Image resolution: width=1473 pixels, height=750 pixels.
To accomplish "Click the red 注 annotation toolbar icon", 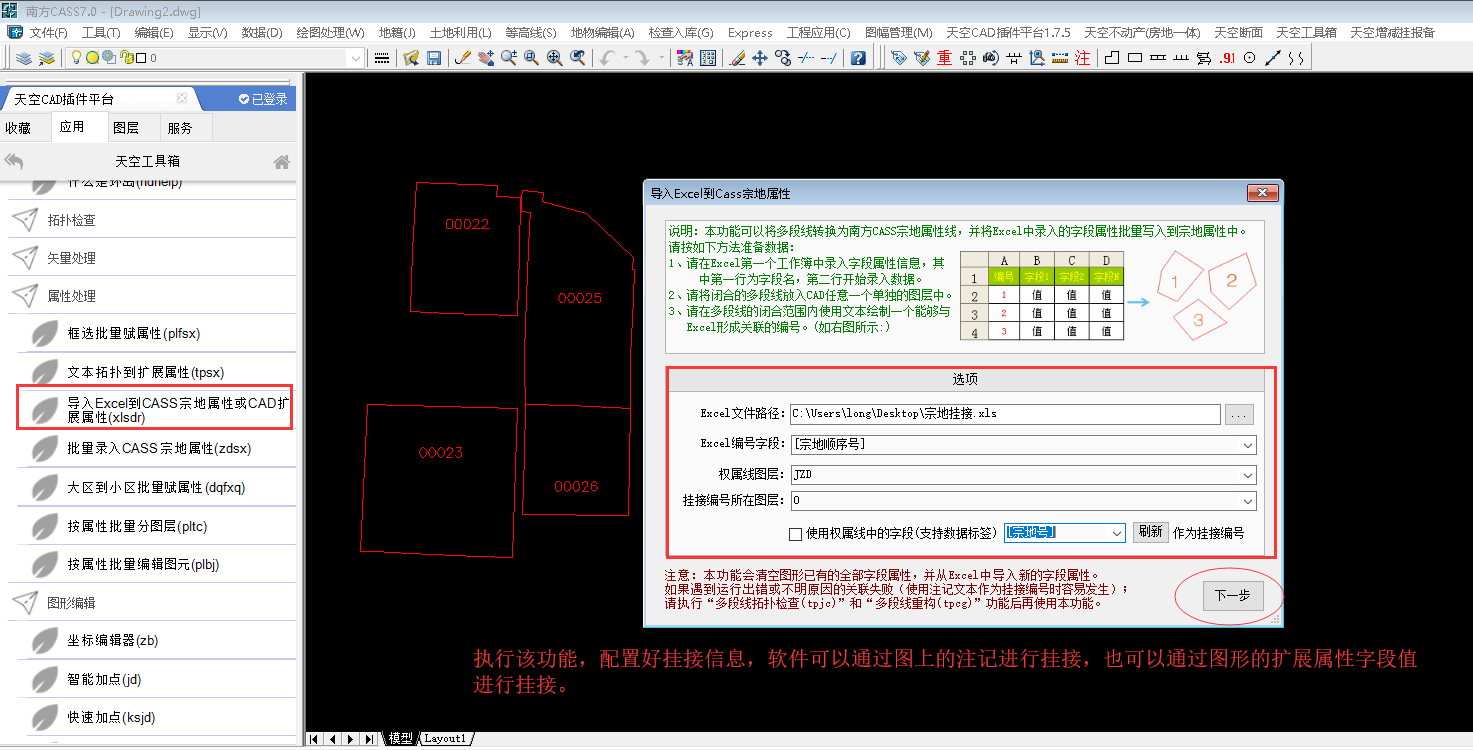I will (1082, 58).
